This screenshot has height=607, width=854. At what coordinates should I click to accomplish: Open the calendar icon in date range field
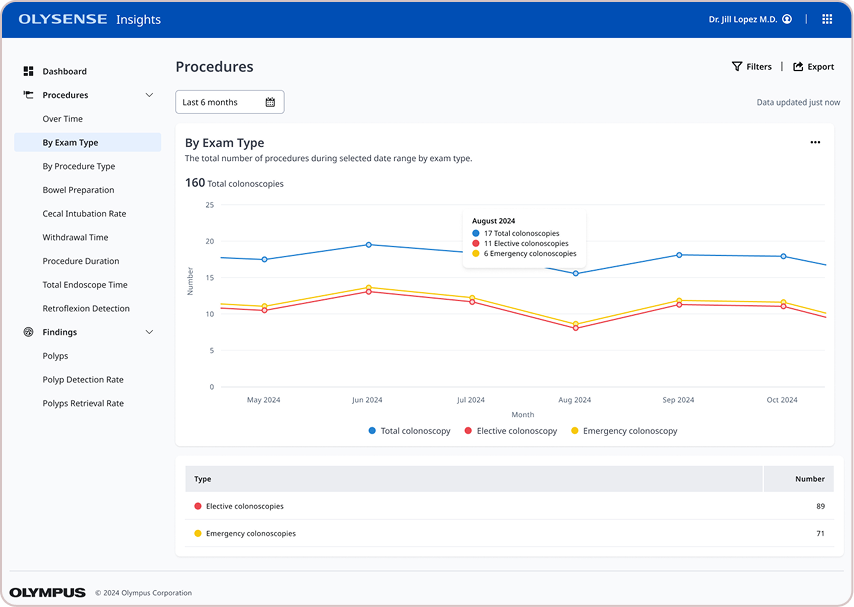(270, 102)
